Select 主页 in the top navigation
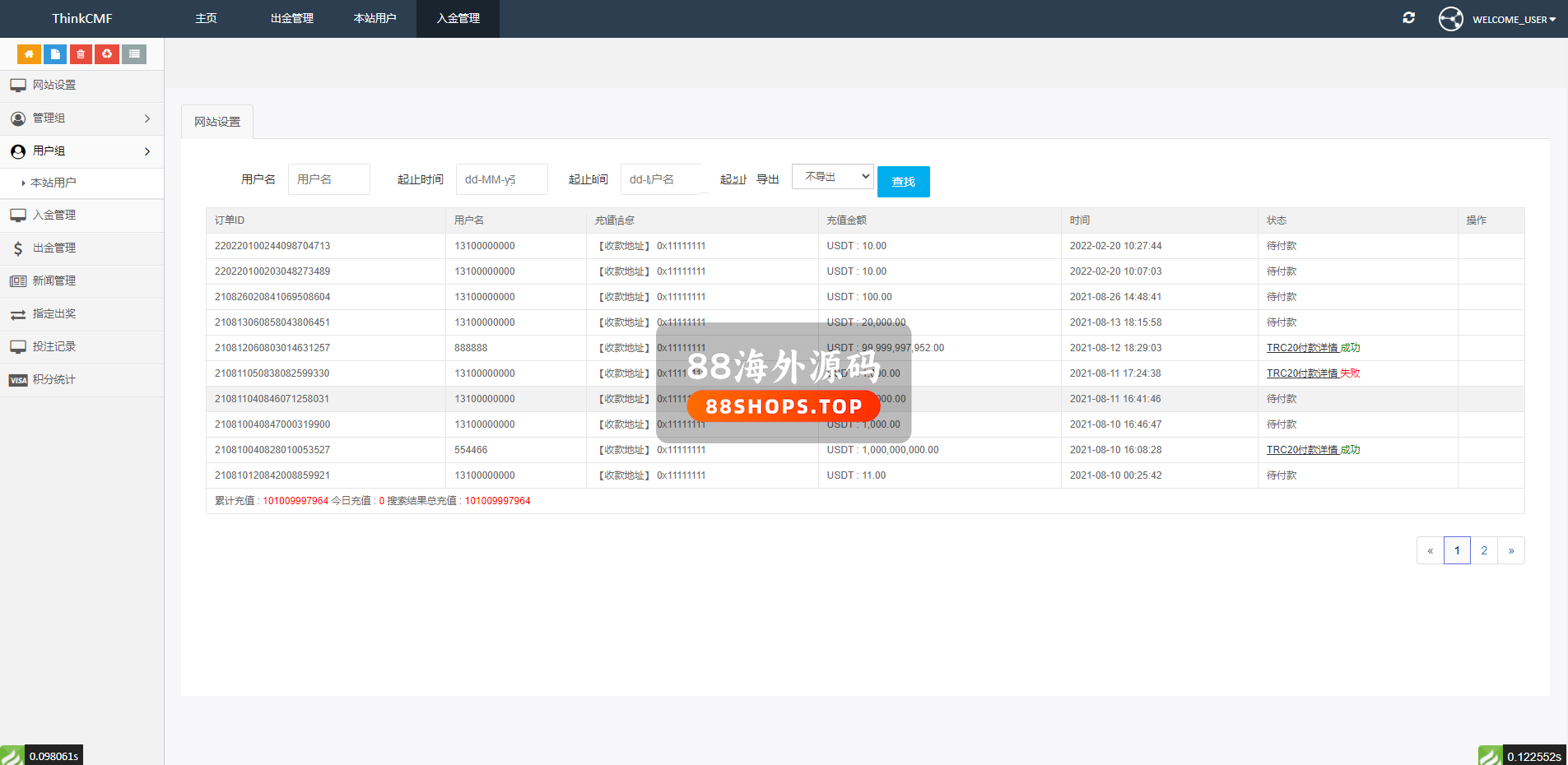 coord(206,18)
